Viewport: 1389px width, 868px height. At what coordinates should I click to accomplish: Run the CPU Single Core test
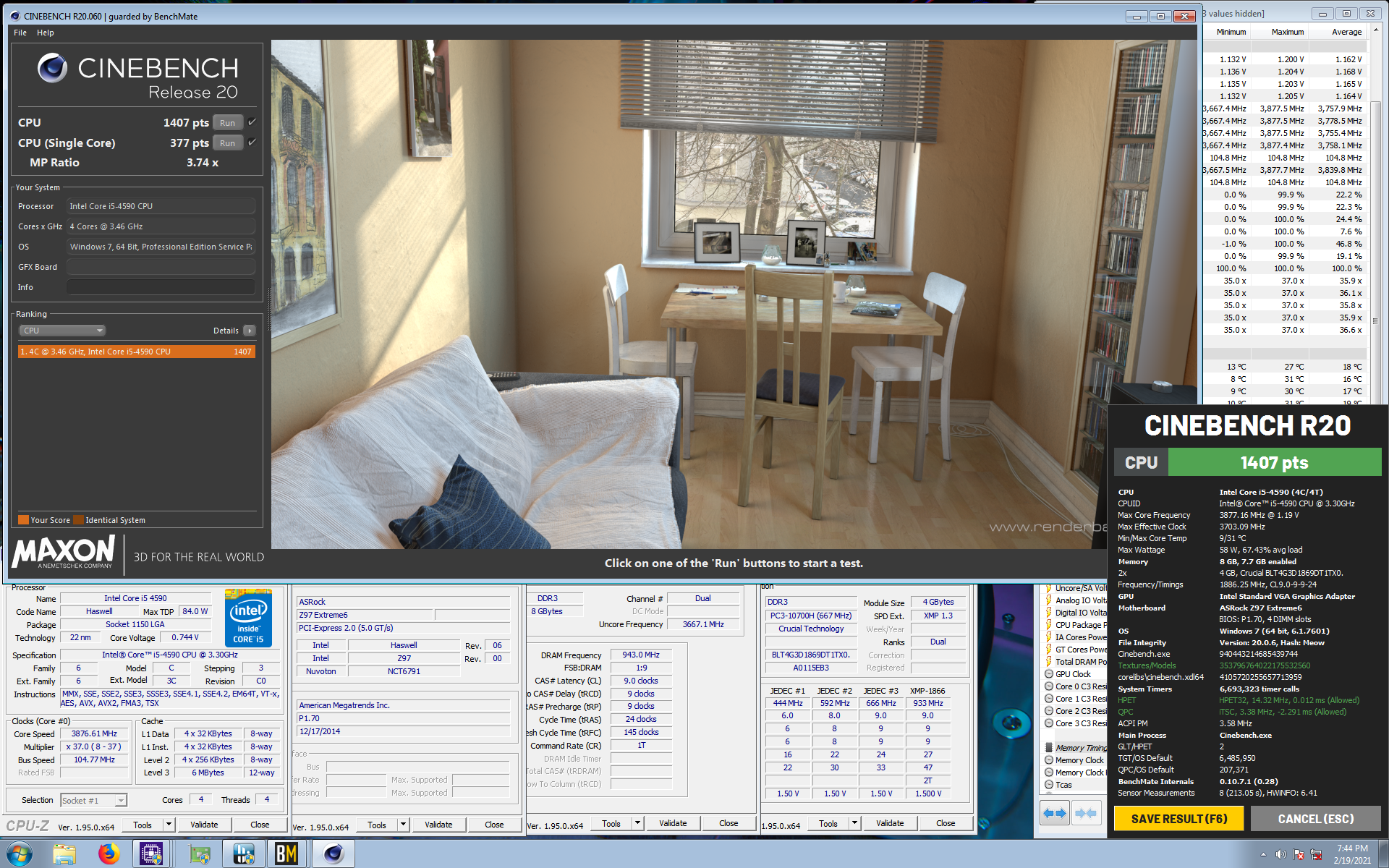pyautogui.click(x=227, y=143)
